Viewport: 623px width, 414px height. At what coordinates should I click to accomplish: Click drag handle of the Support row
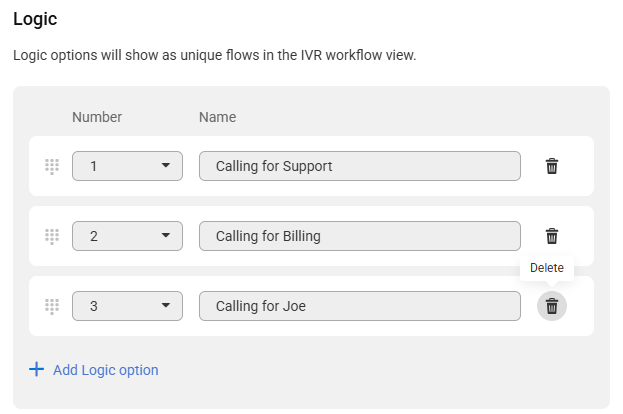(52, 166)
